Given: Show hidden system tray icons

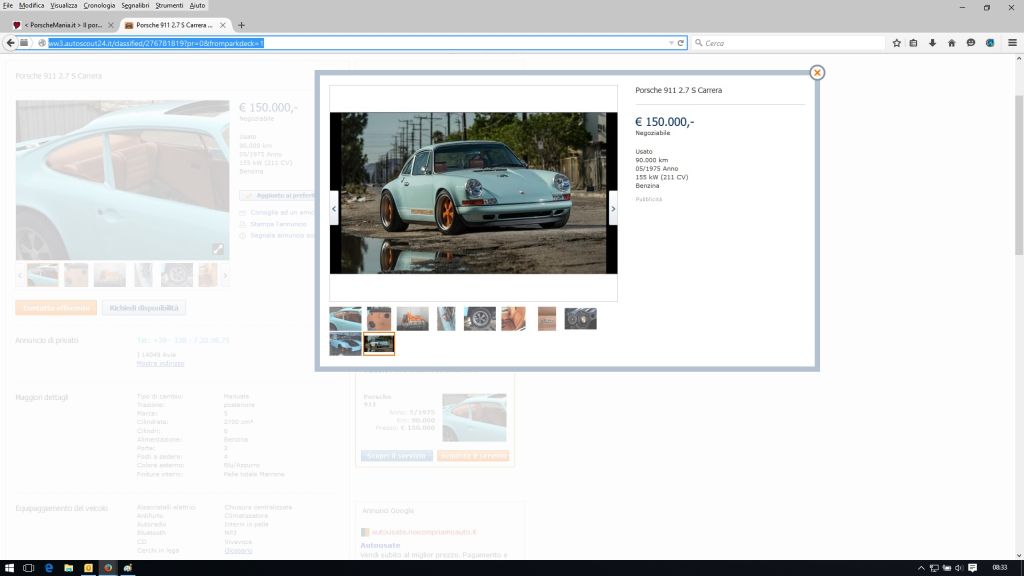Looking at the screenshot, I should (x=921, y=568).
